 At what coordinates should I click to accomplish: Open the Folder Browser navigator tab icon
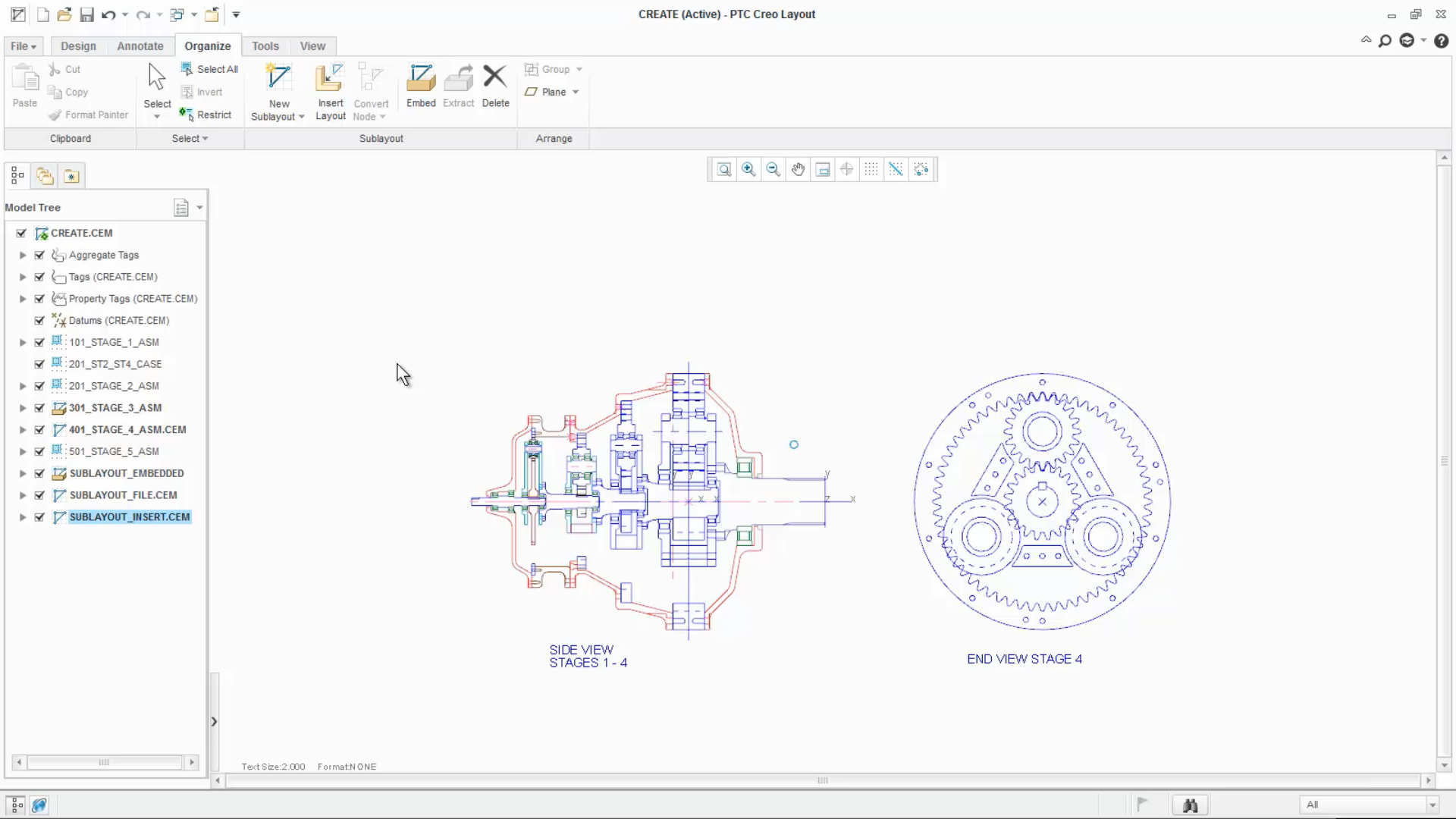[x=45, y=177]
